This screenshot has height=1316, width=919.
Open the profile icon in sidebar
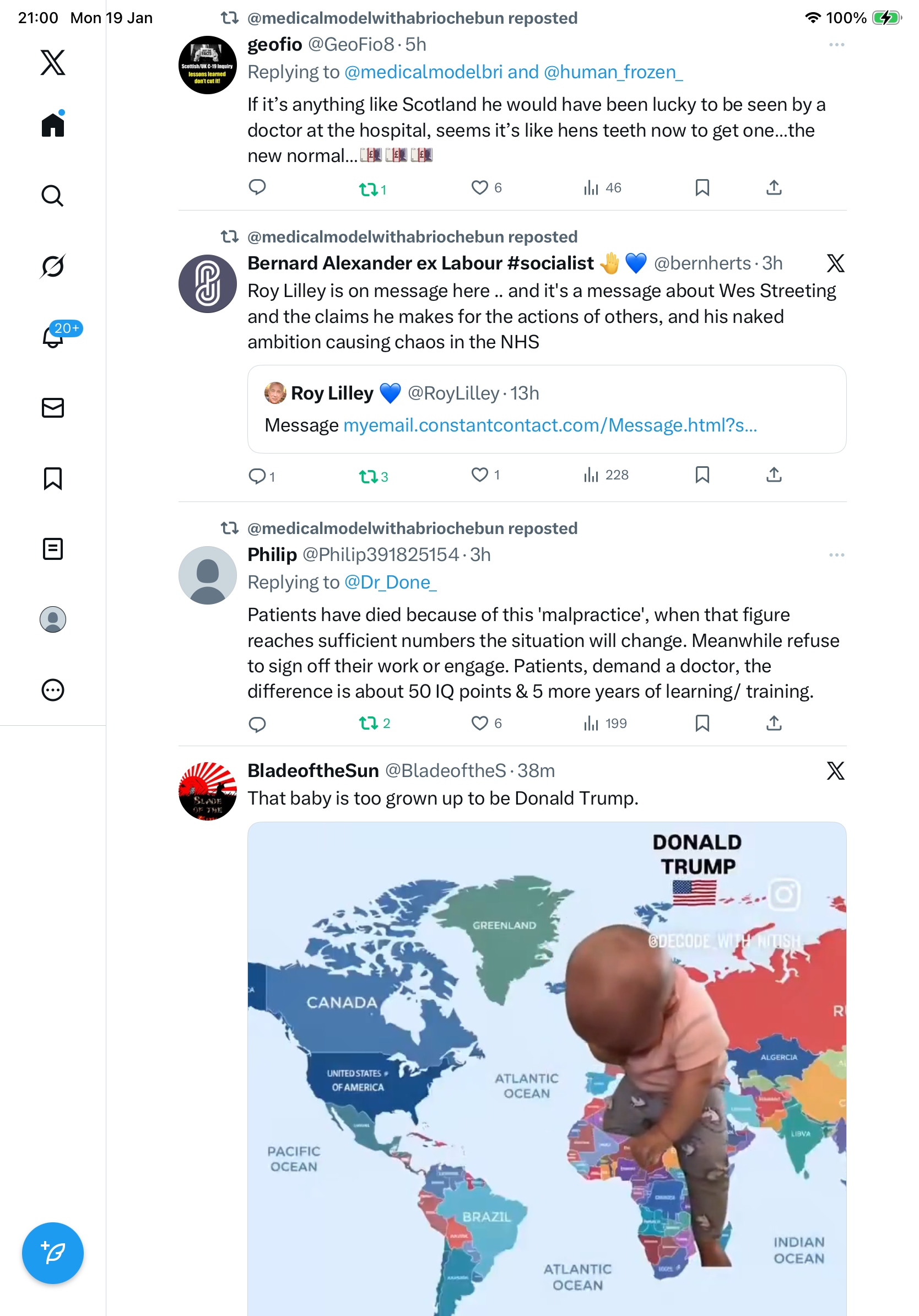(x=53, y=619)
